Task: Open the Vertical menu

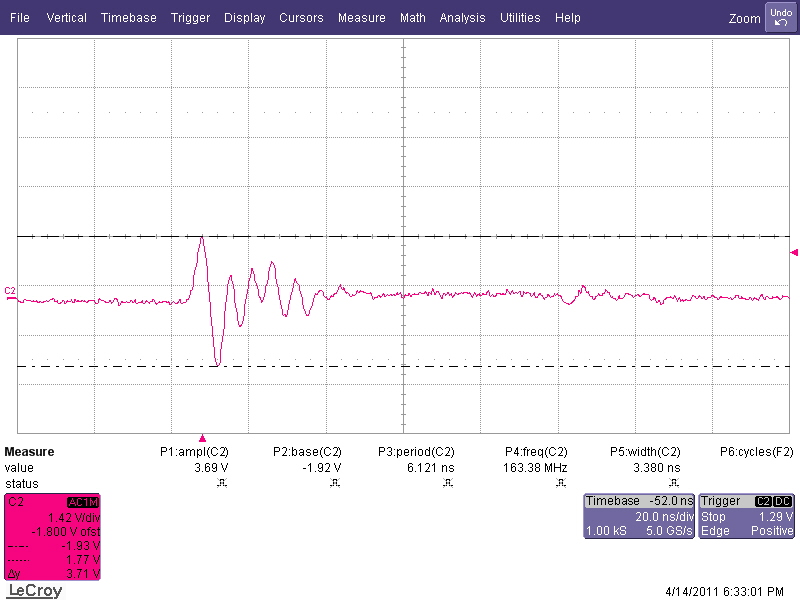Action: [x=66, y=18]
